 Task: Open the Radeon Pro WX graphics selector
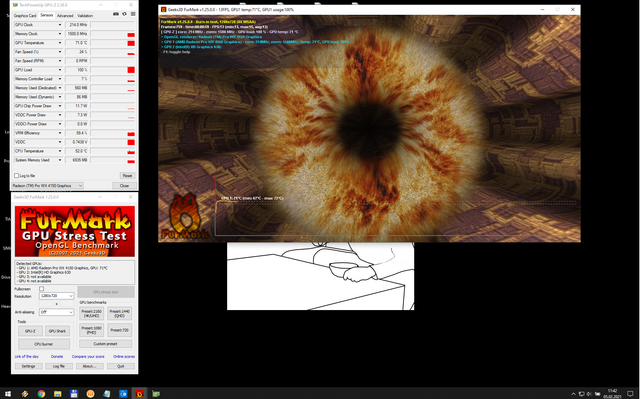[47, 186]
